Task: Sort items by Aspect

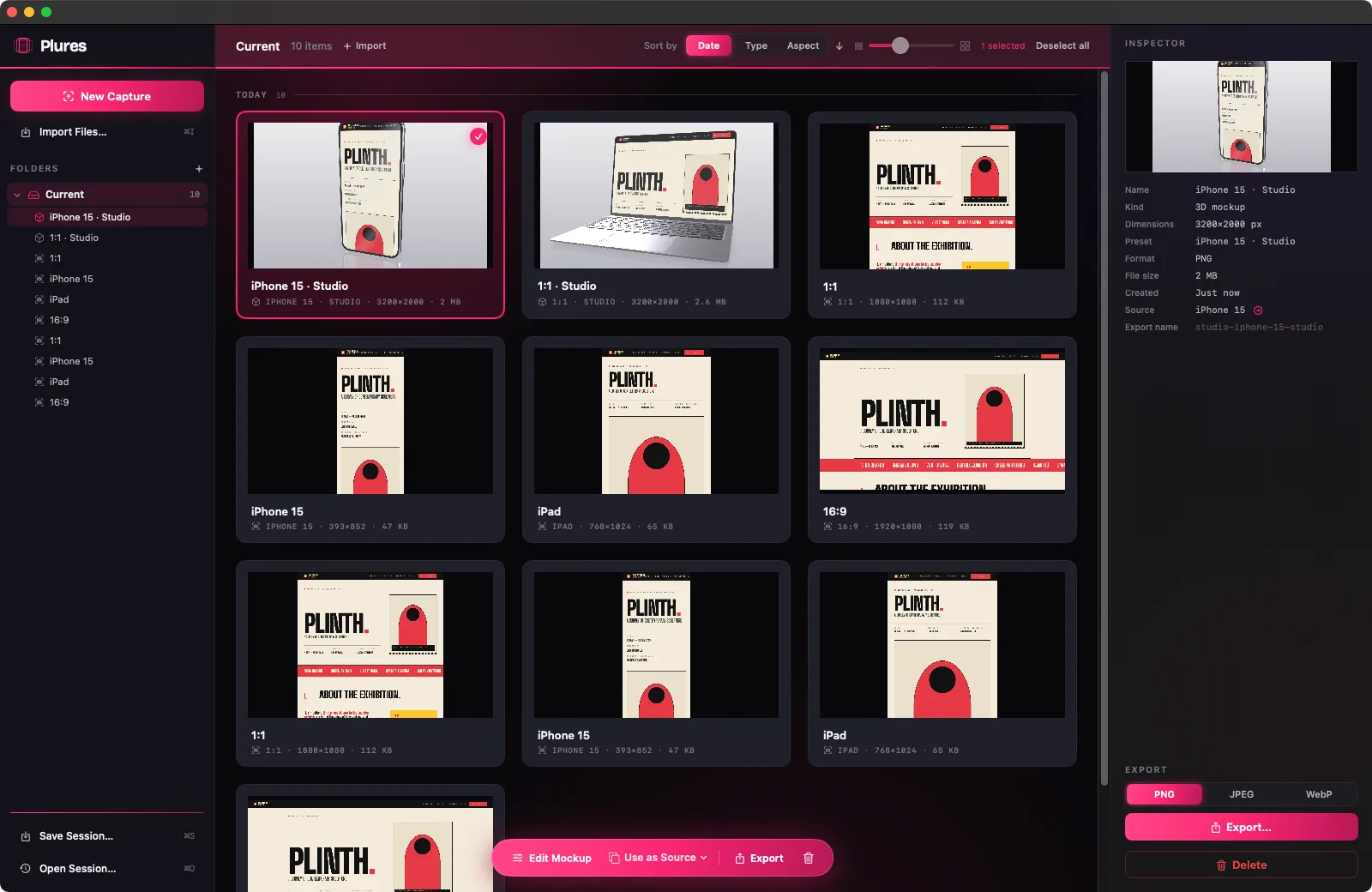Action: [803, 46]
